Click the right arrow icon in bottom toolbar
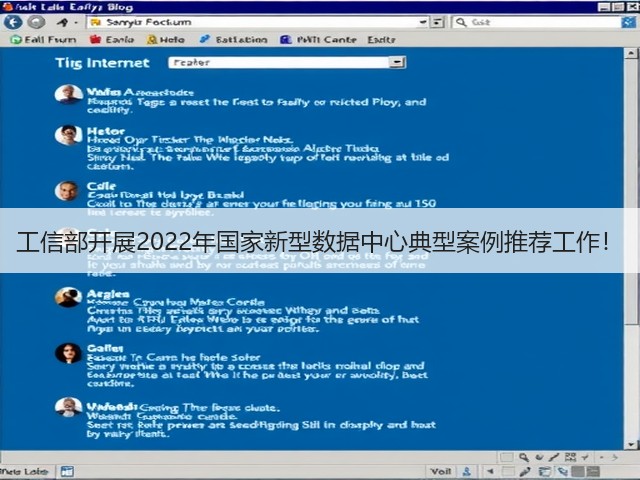This screenshot has width=640, height=480. [x=615, y=458]
